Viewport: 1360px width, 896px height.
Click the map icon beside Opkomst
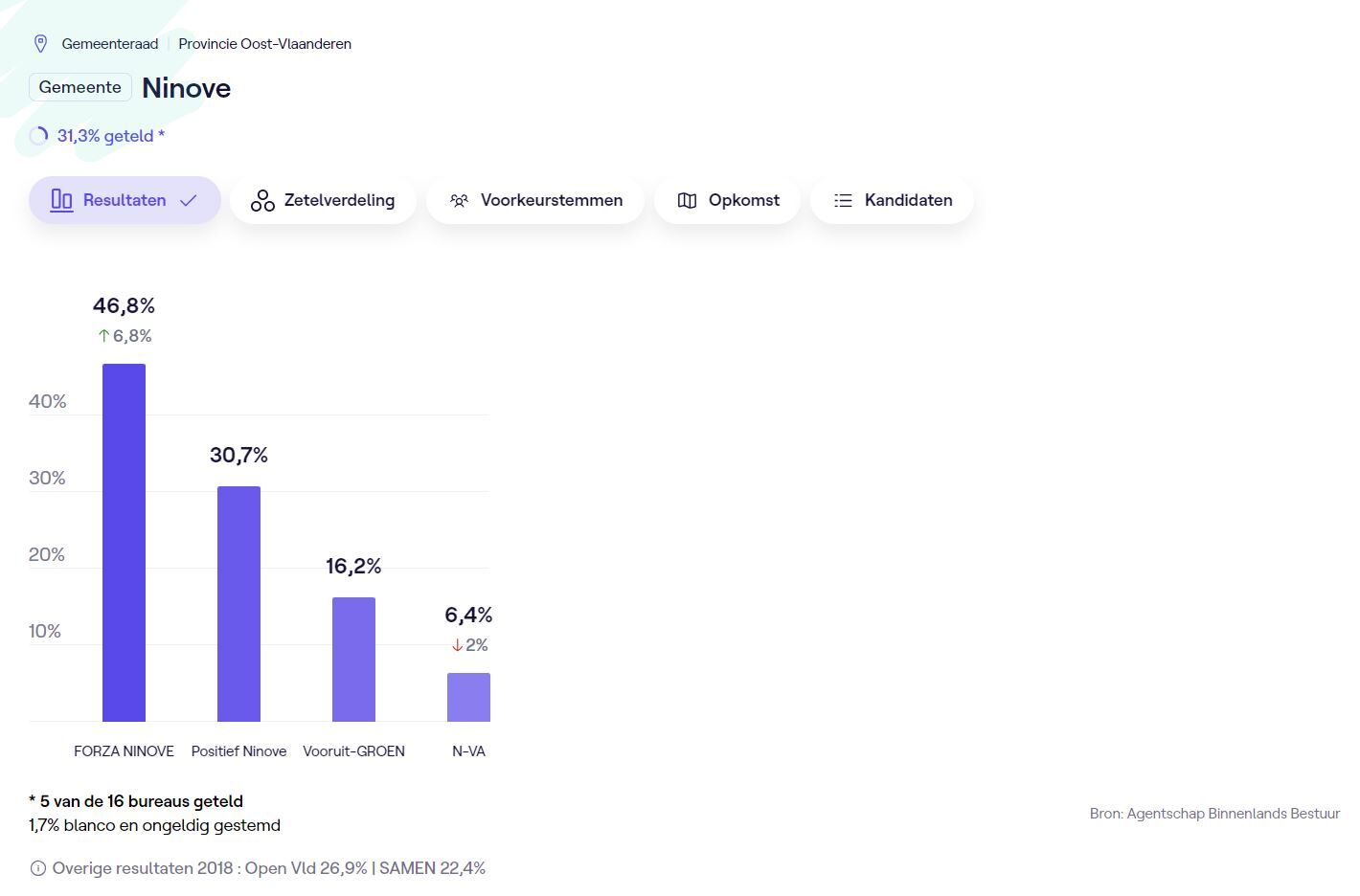point(687,200)
